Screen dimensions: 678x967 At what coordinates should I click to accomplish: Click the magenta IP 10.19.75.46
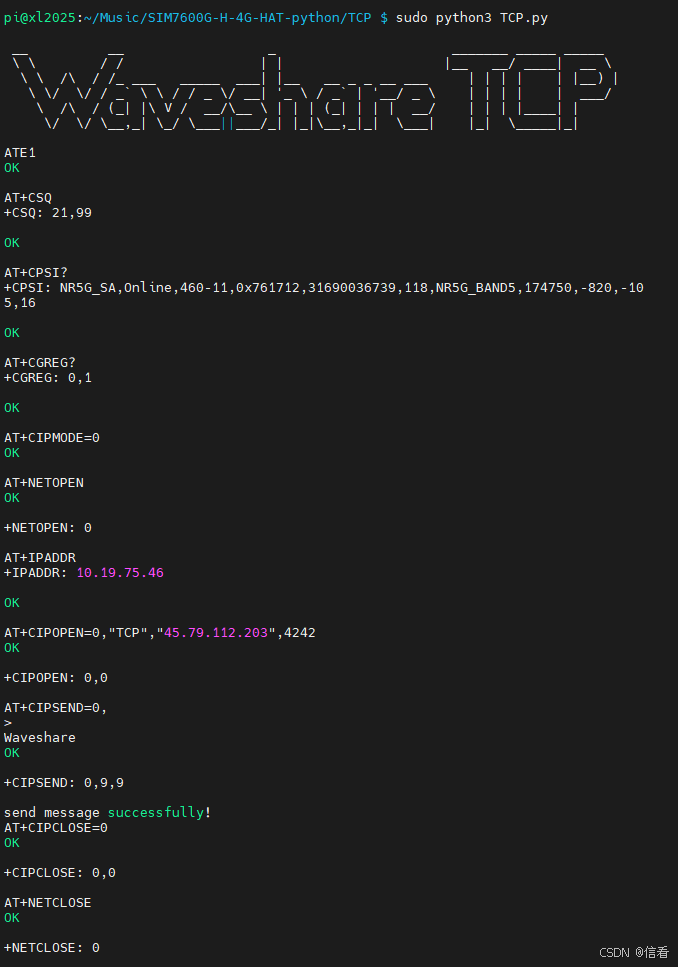120,573
